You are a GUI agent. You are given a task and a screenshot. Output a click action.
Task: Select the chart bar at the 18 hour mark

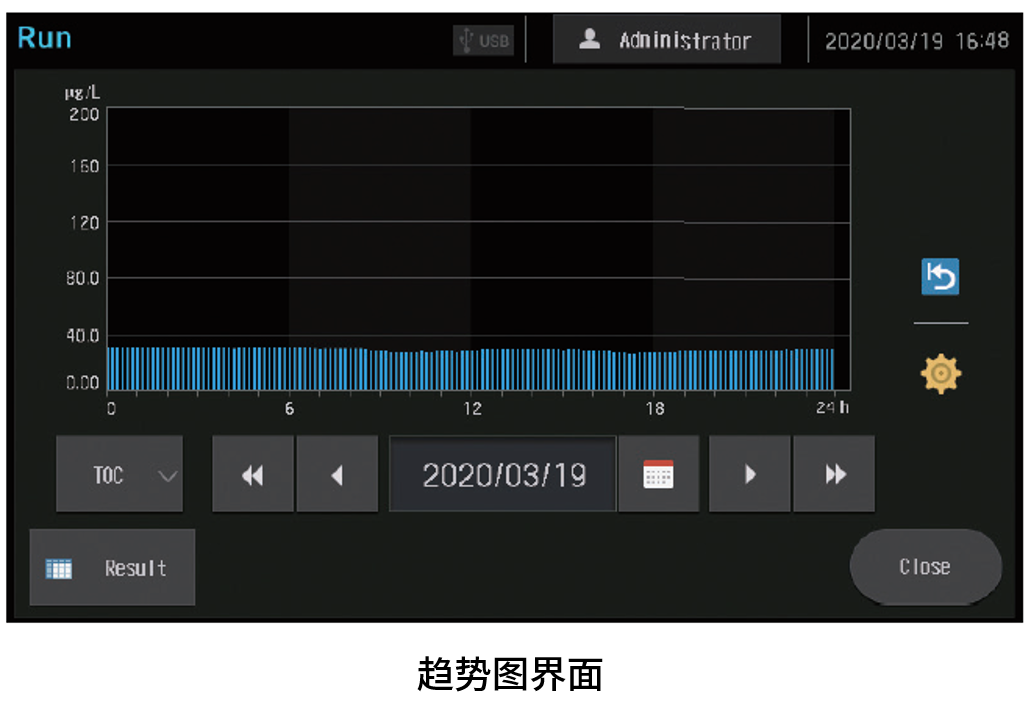pyautogui.click(x=654, y=371)
